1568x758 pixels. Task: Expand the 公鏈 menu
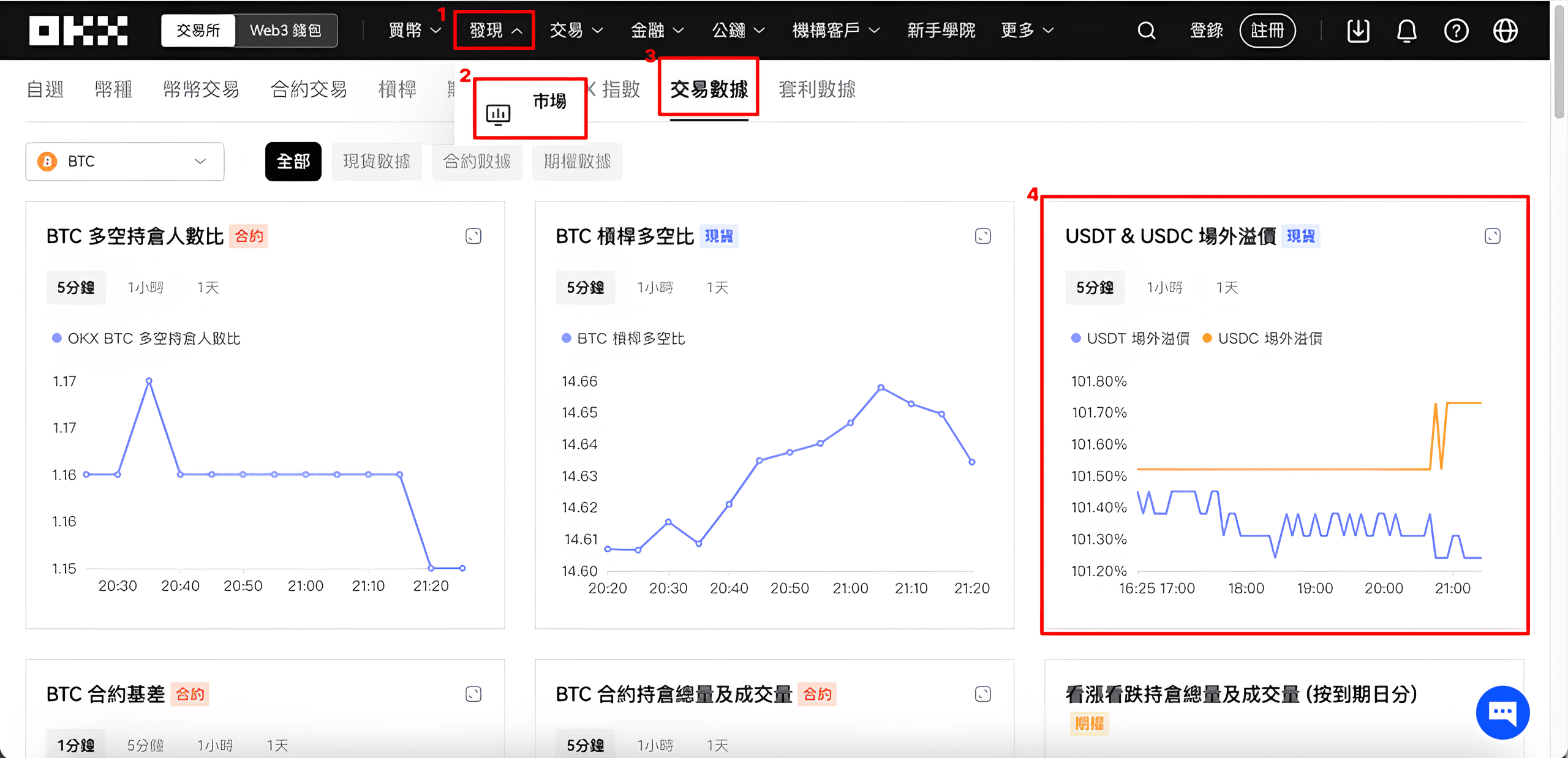[x=738, y=31]
